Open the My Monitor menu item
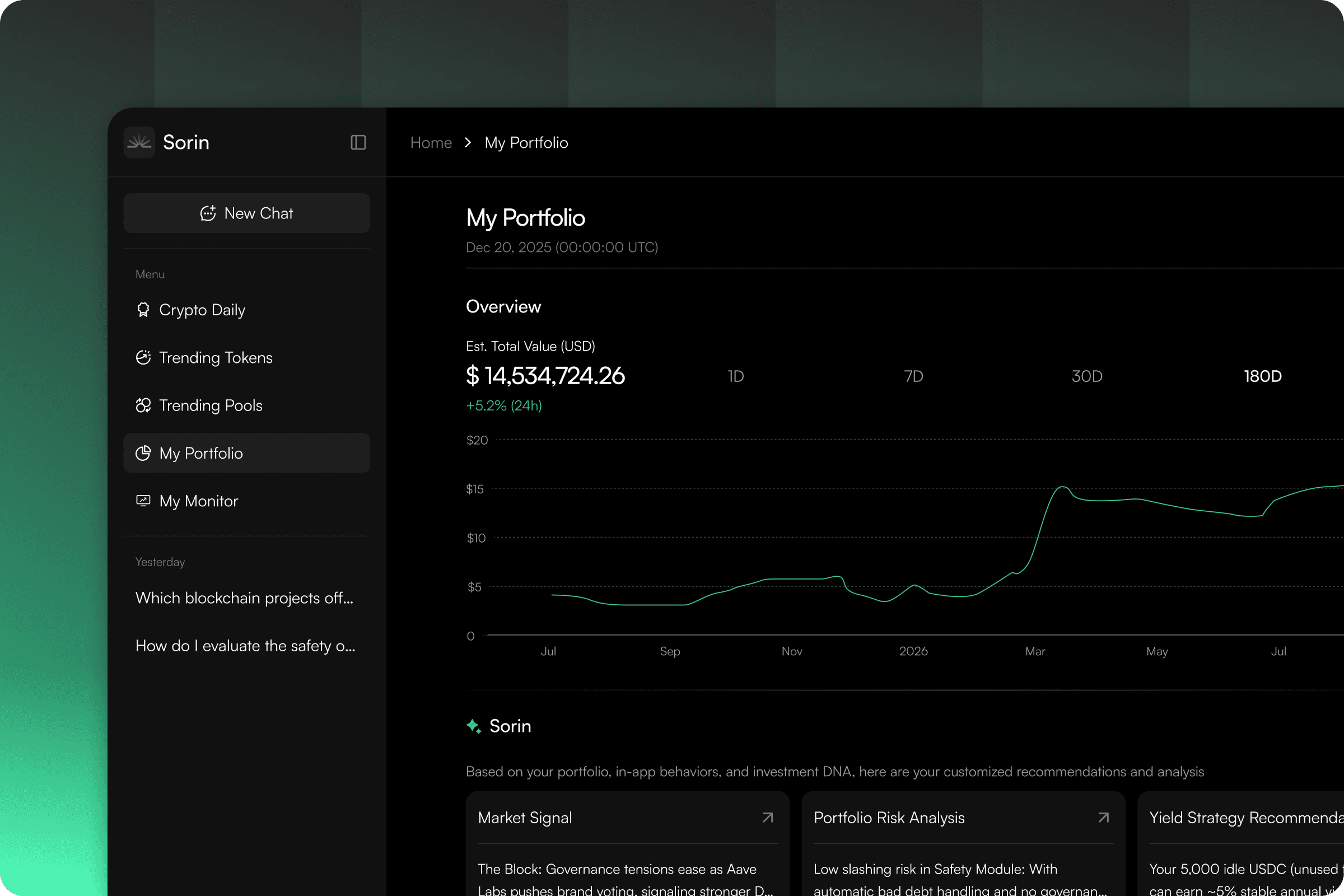This screenshot has width=1344, height=896. [198, 501]
